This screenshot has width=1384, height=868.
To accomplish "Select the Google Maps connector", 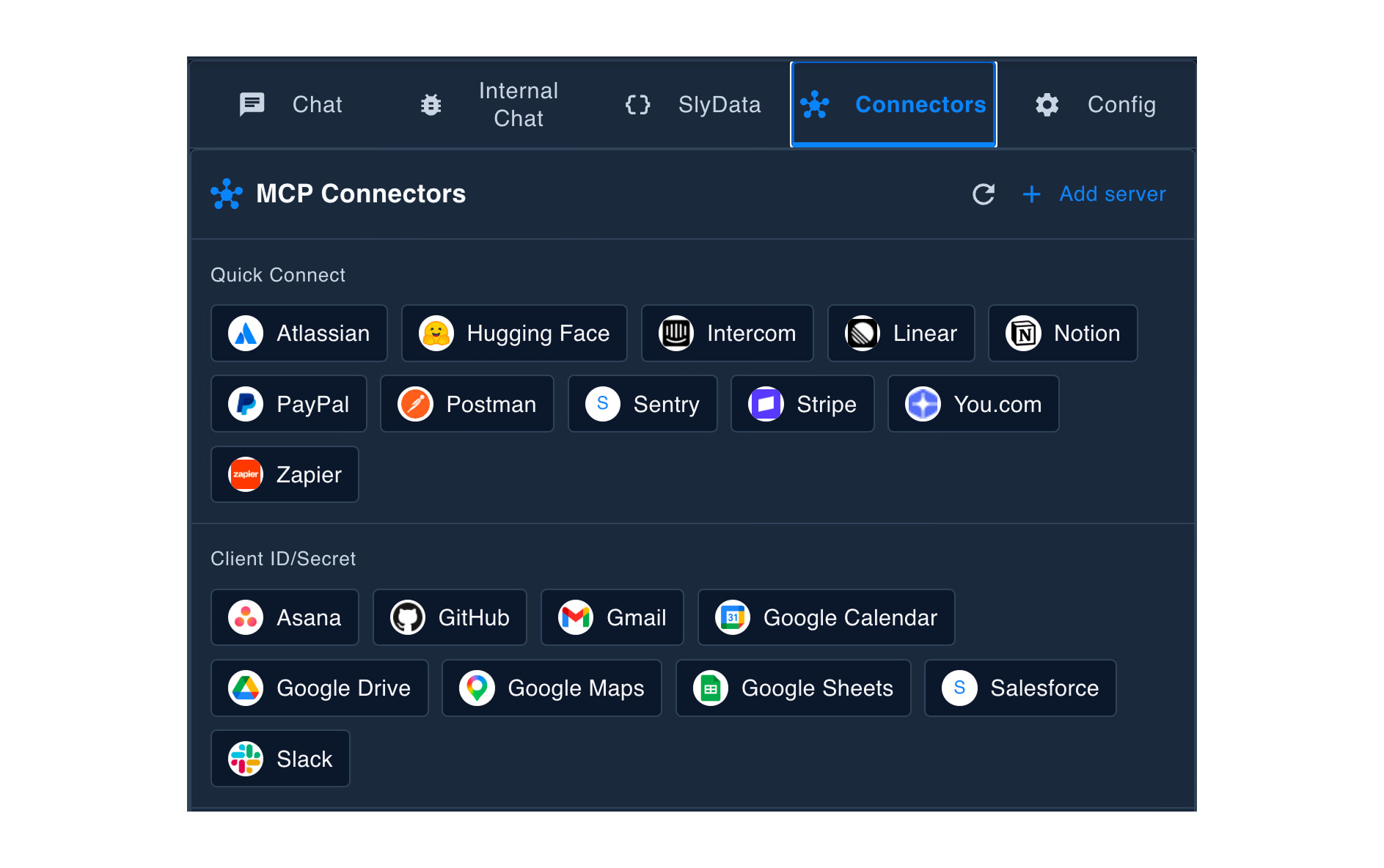I will coord(552,688).
